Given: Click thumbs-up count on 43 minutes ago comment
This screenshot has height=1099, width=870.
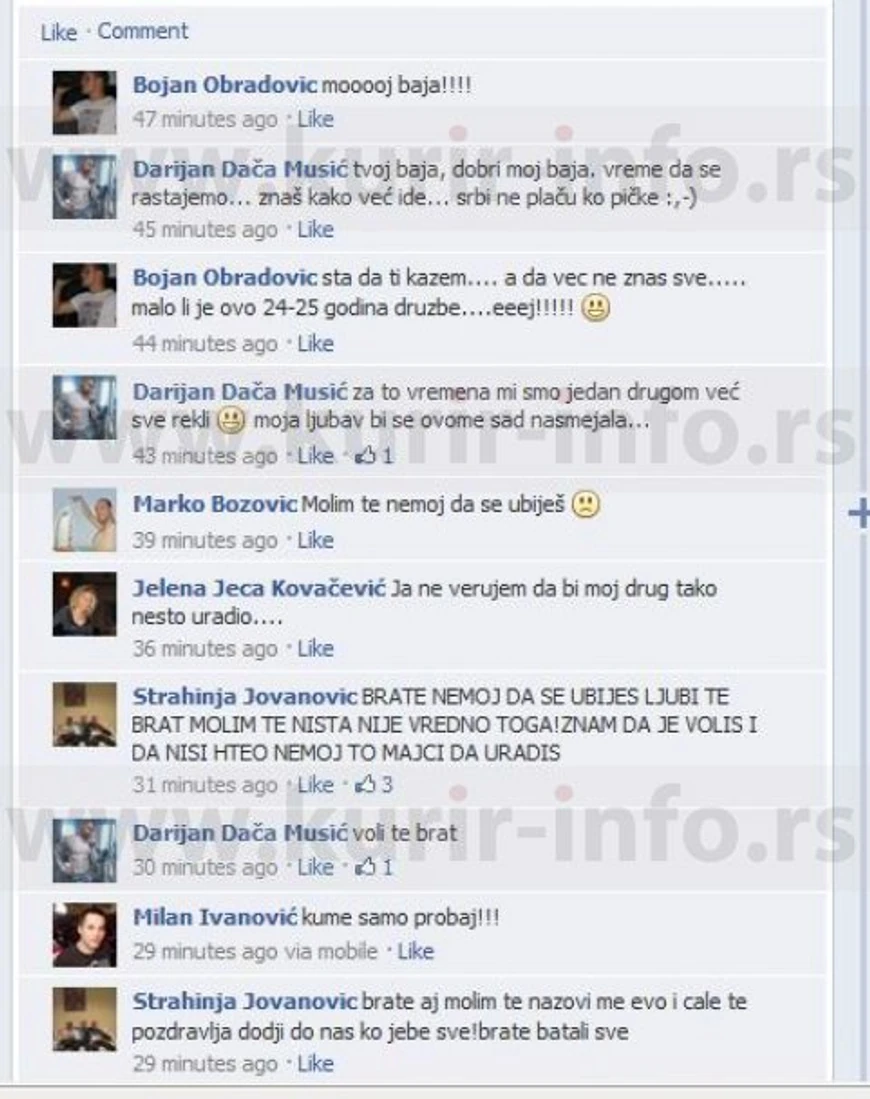Looking at the screenshot, I should pyautogui.click(x=387, y=456).
